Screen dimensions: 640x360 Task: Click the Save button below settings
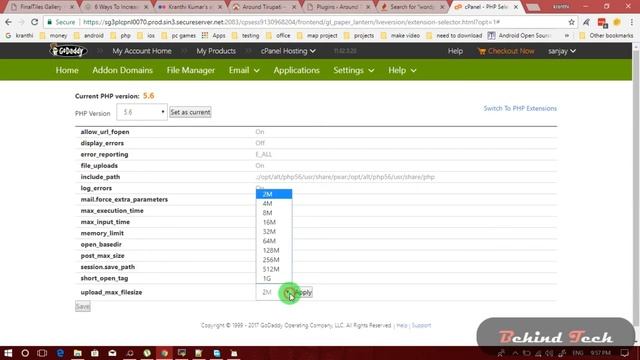click(x=82, y=306)
